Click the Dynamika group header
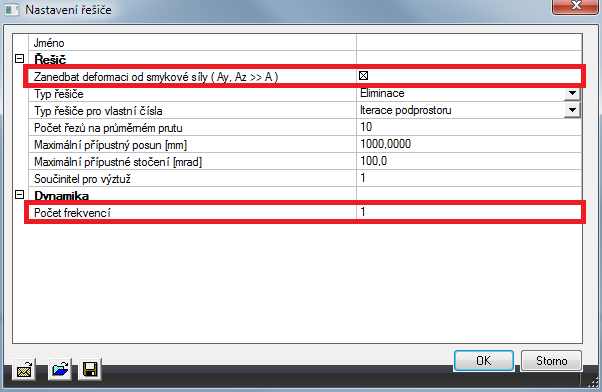The height and width of the screenshot is (392, 602). pyautogui.click(x=61, y=196)
